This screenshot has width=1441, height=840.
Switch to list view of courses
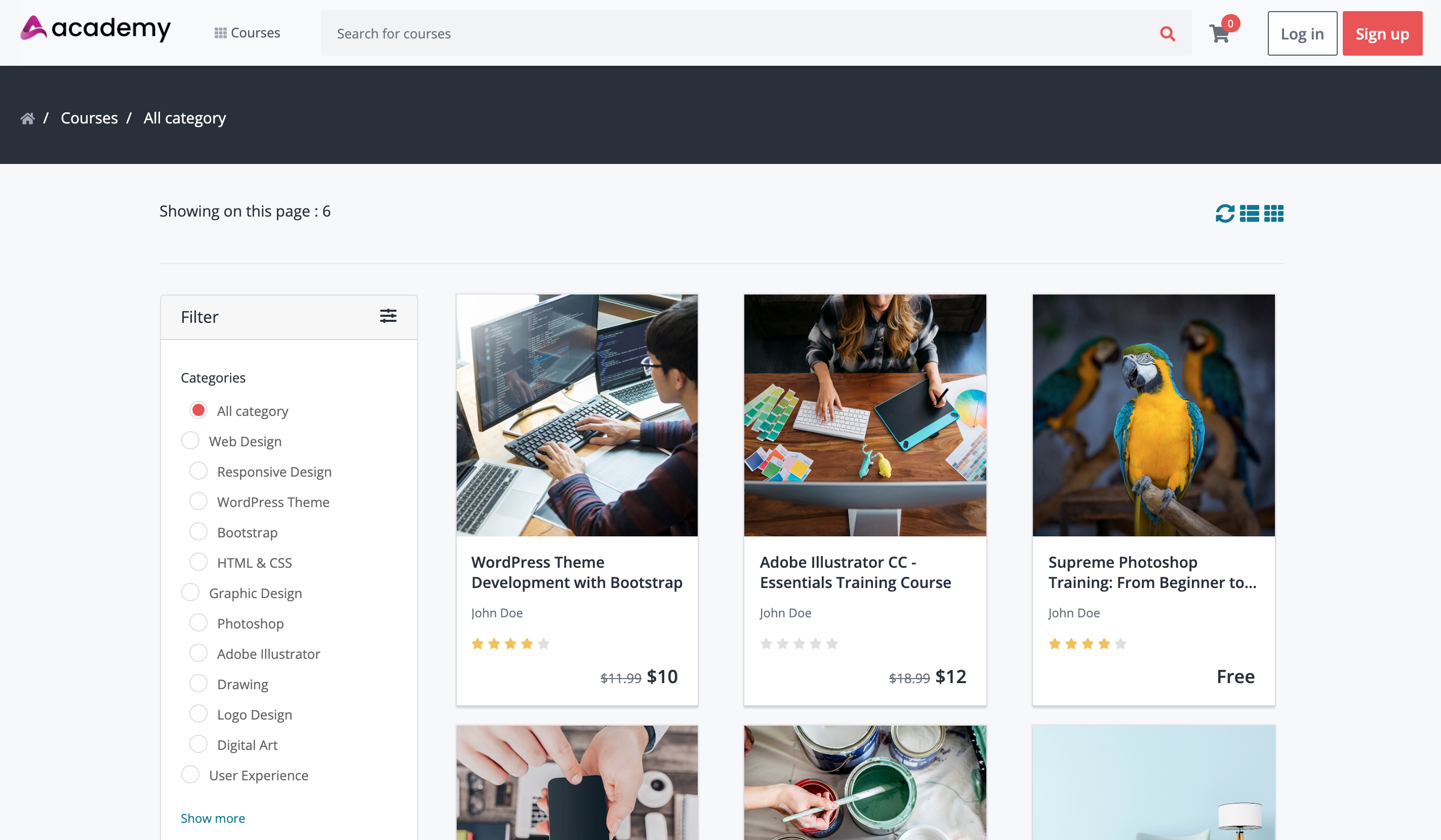pos(1250,213)
